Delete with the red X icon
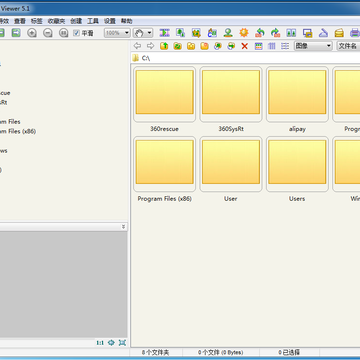The width and height of the screenshot is (360, 360). click(x=245, y=46)
